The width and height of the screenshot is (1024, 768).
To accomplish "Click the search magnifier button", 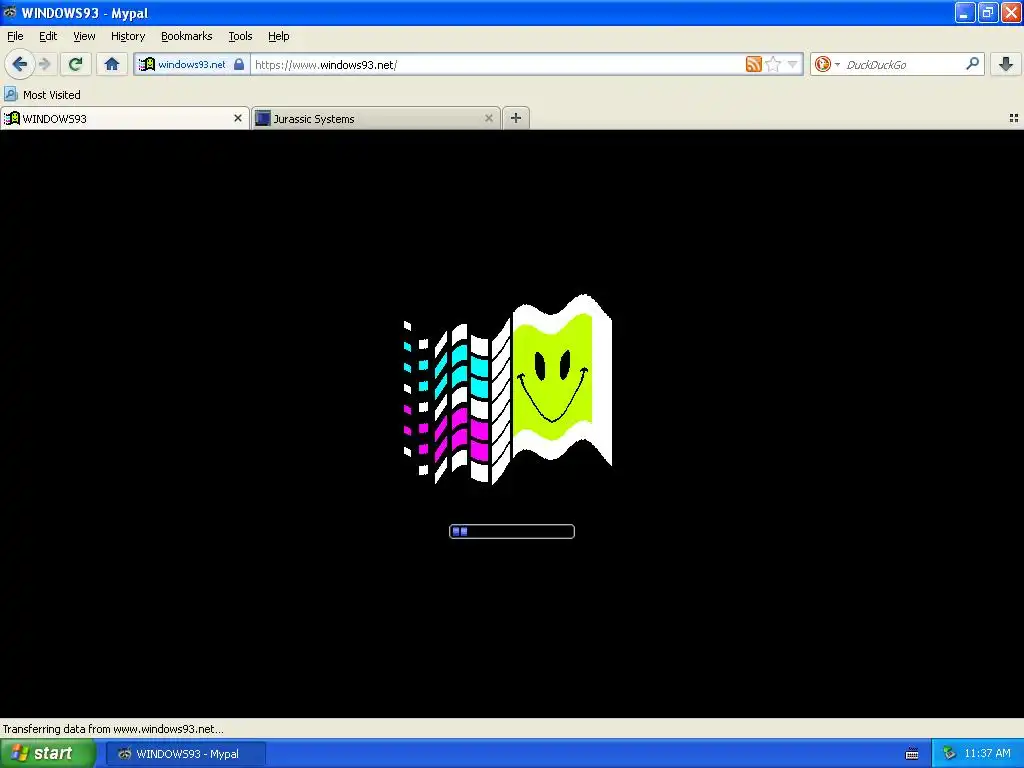I will click(x=972, y=63).
